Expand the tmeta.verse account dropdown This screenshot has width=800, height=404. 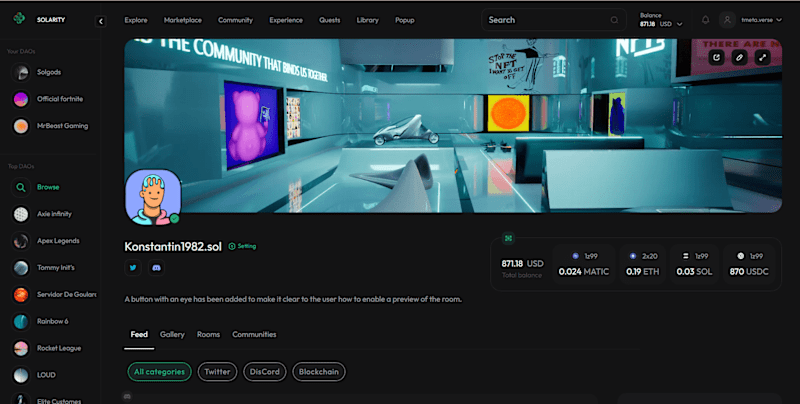click(x=761, y=20)
